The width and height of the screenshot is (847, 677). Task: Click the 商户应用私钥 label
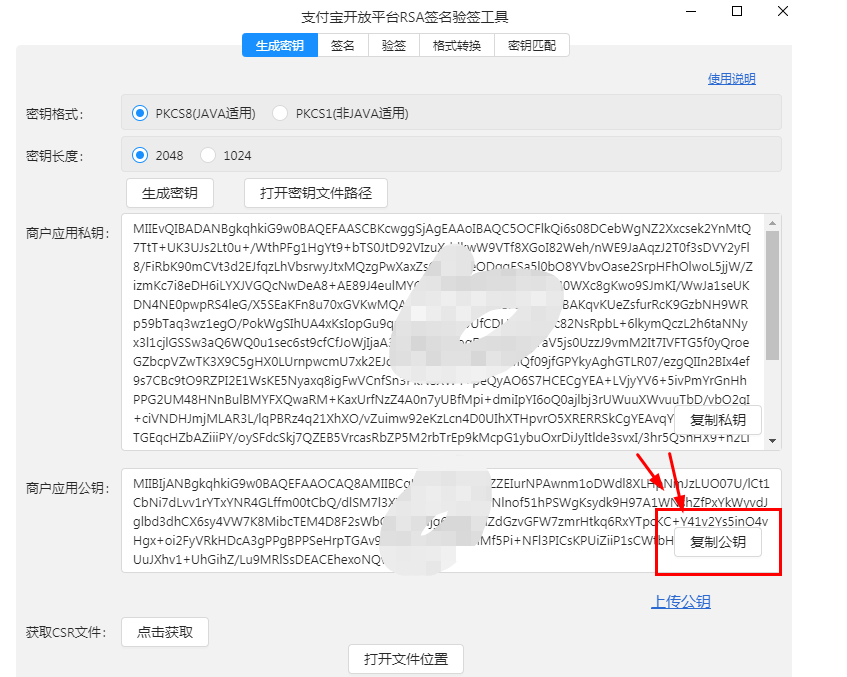point(68,233)
